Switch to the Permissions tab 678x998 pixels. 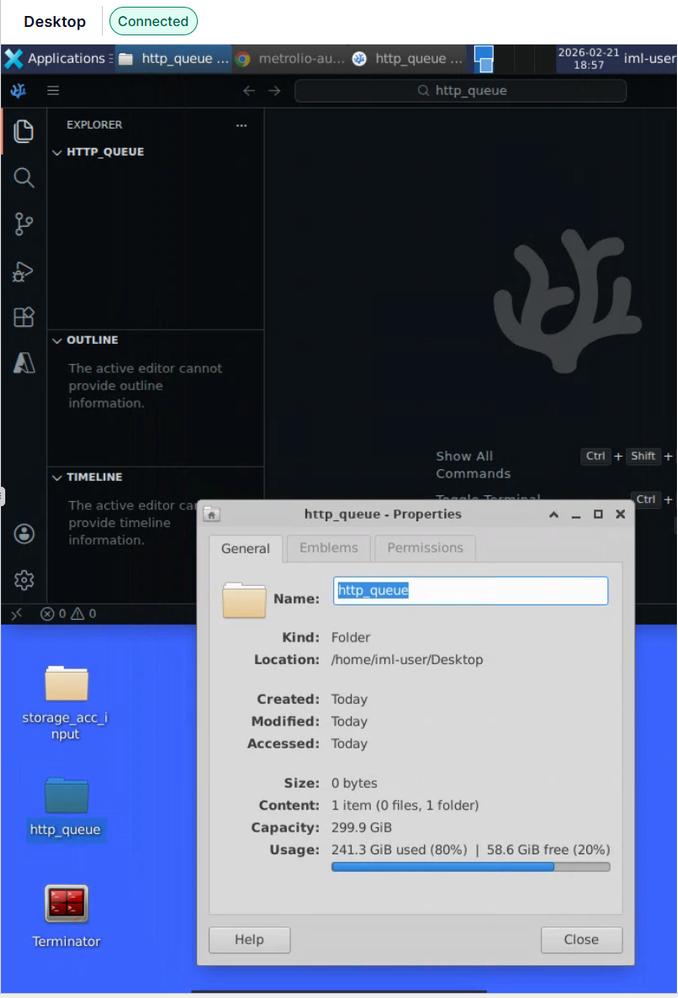click(425, 548)
